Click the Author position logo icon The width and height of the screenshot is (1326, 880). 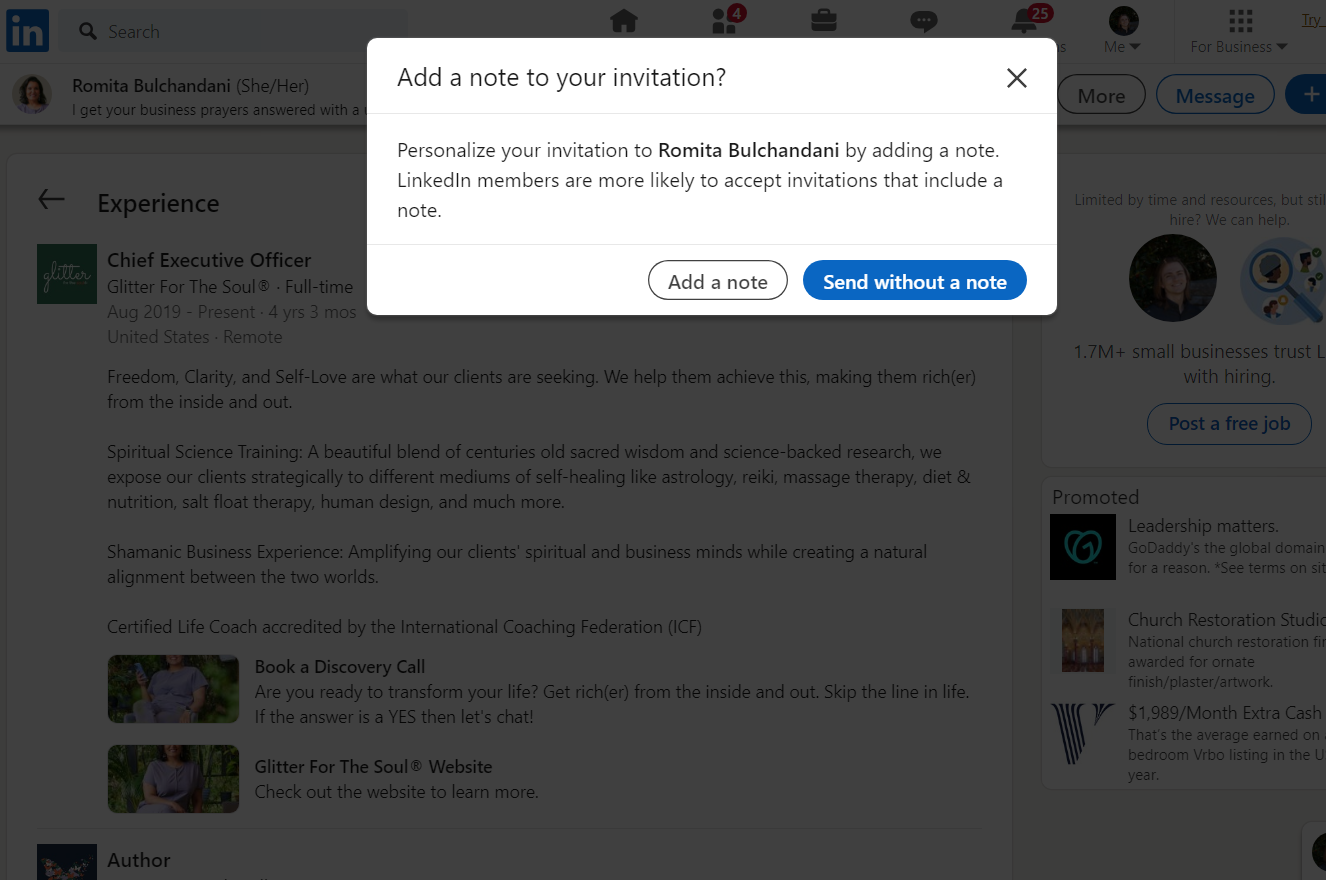tap(67, 862)
